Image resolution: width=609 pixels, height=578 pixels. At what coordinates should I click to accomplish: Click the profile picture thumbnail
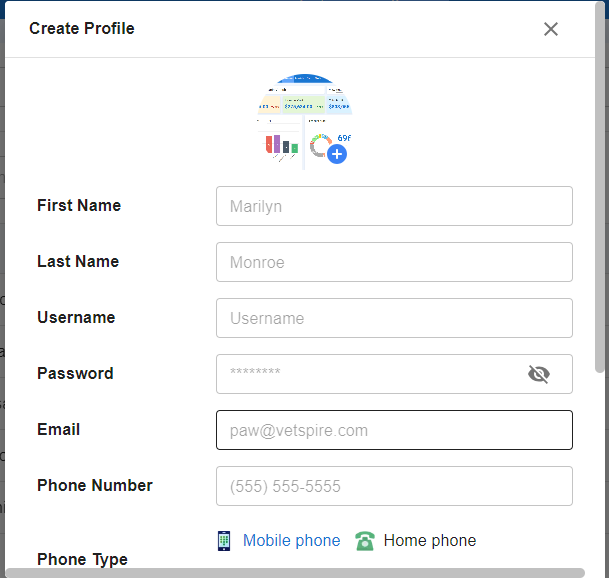click(x=304, y=122)
